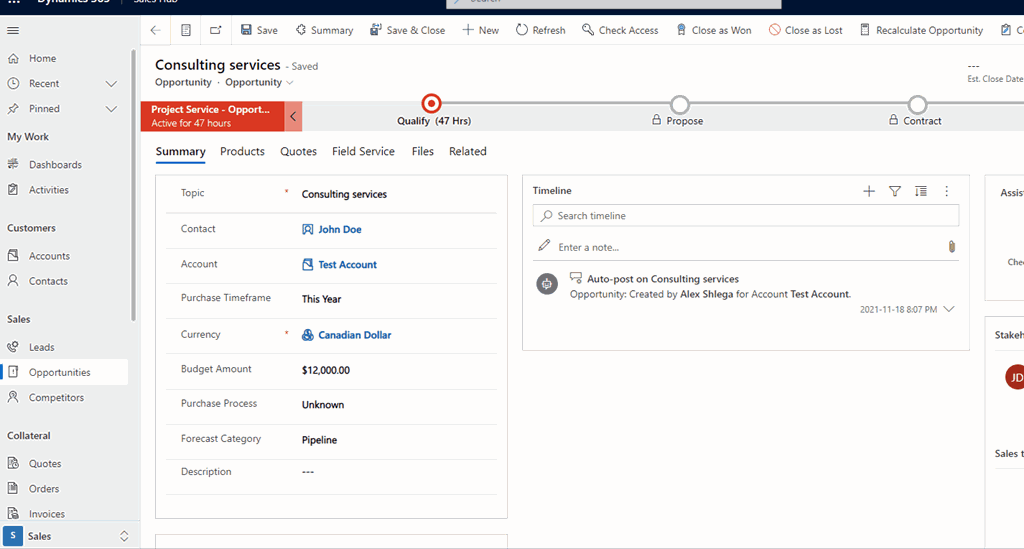Image resolution: width=1024 pixels, height=549 pixels.
Task: Switch to the Summary tab
Action: [180, 151]
